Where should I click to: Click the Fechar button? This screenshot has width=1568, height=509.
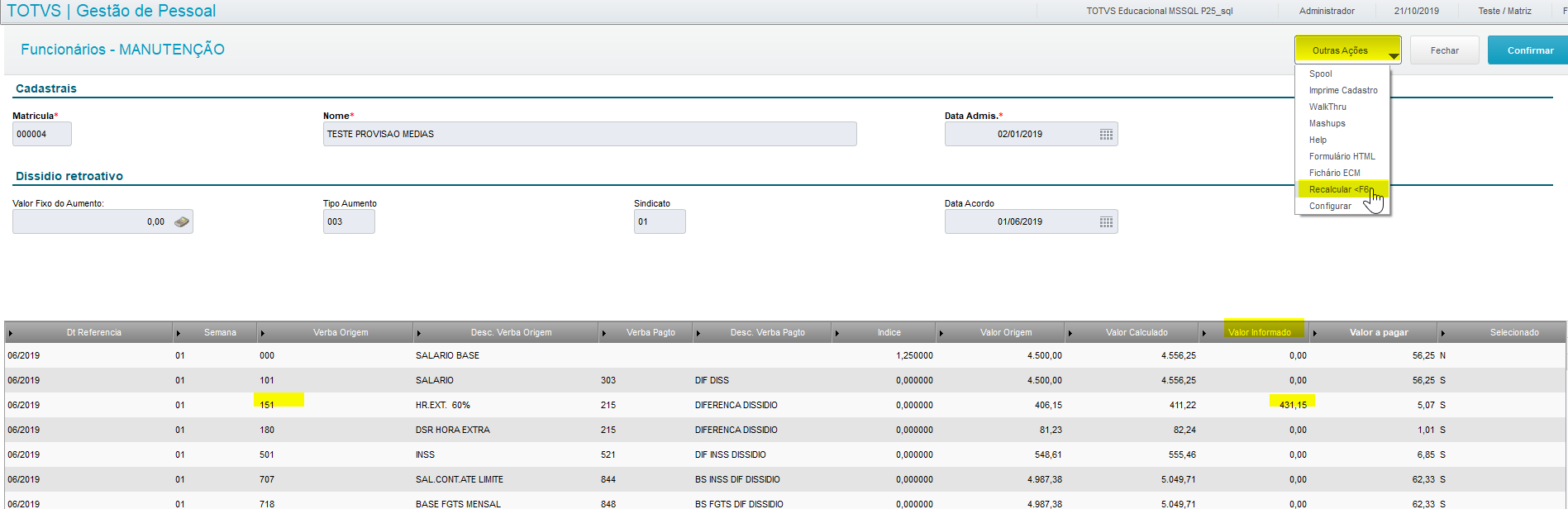[1444, 50]
